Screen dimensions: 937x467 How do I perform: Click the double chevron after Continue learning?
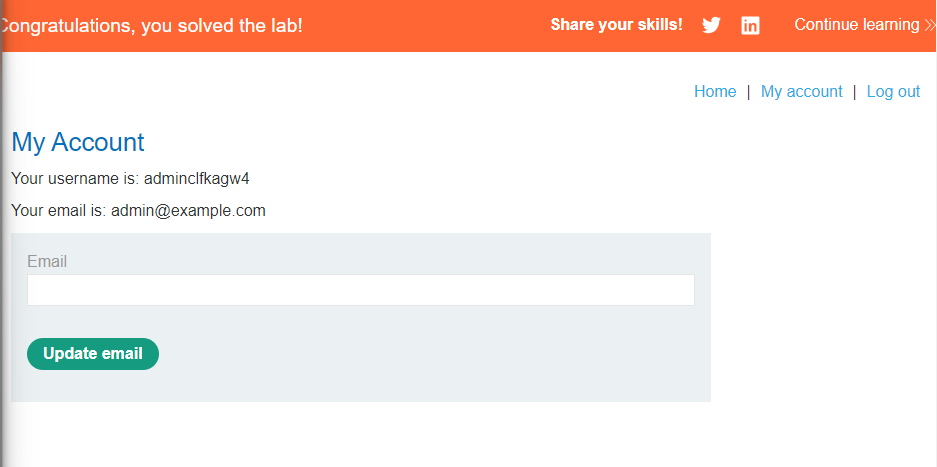pyautogui.click(x=930, y=25)
